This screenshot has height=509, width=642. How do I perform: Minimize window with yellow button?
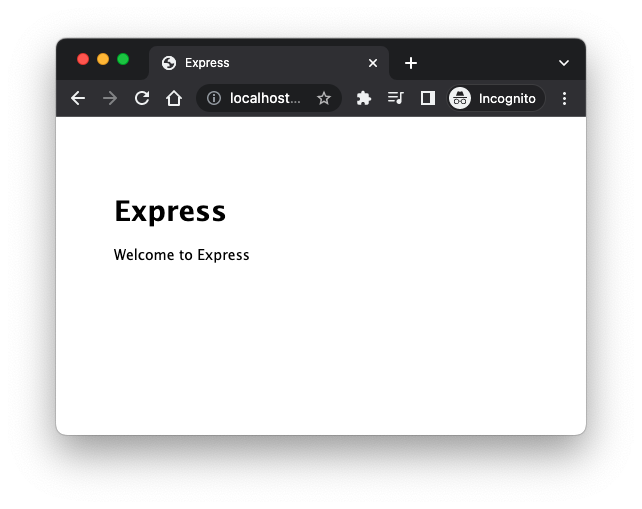tap(103, 59)
